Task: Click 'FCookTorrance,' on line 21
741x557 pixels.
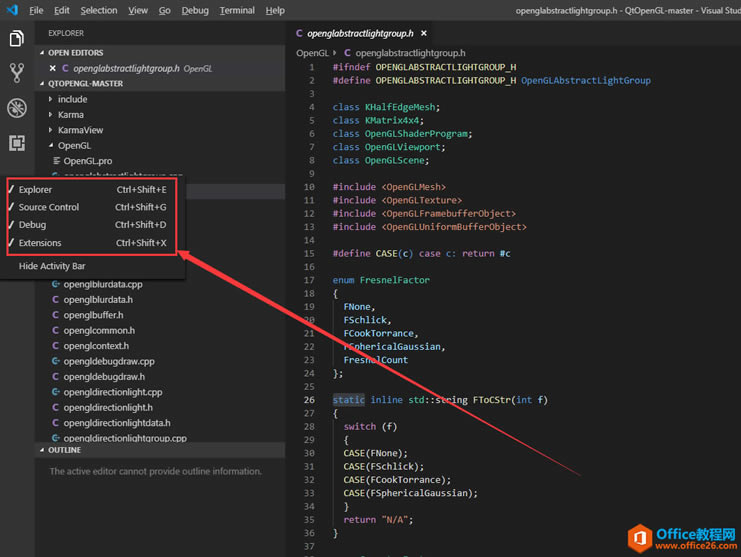Action: tap(381, 334)
